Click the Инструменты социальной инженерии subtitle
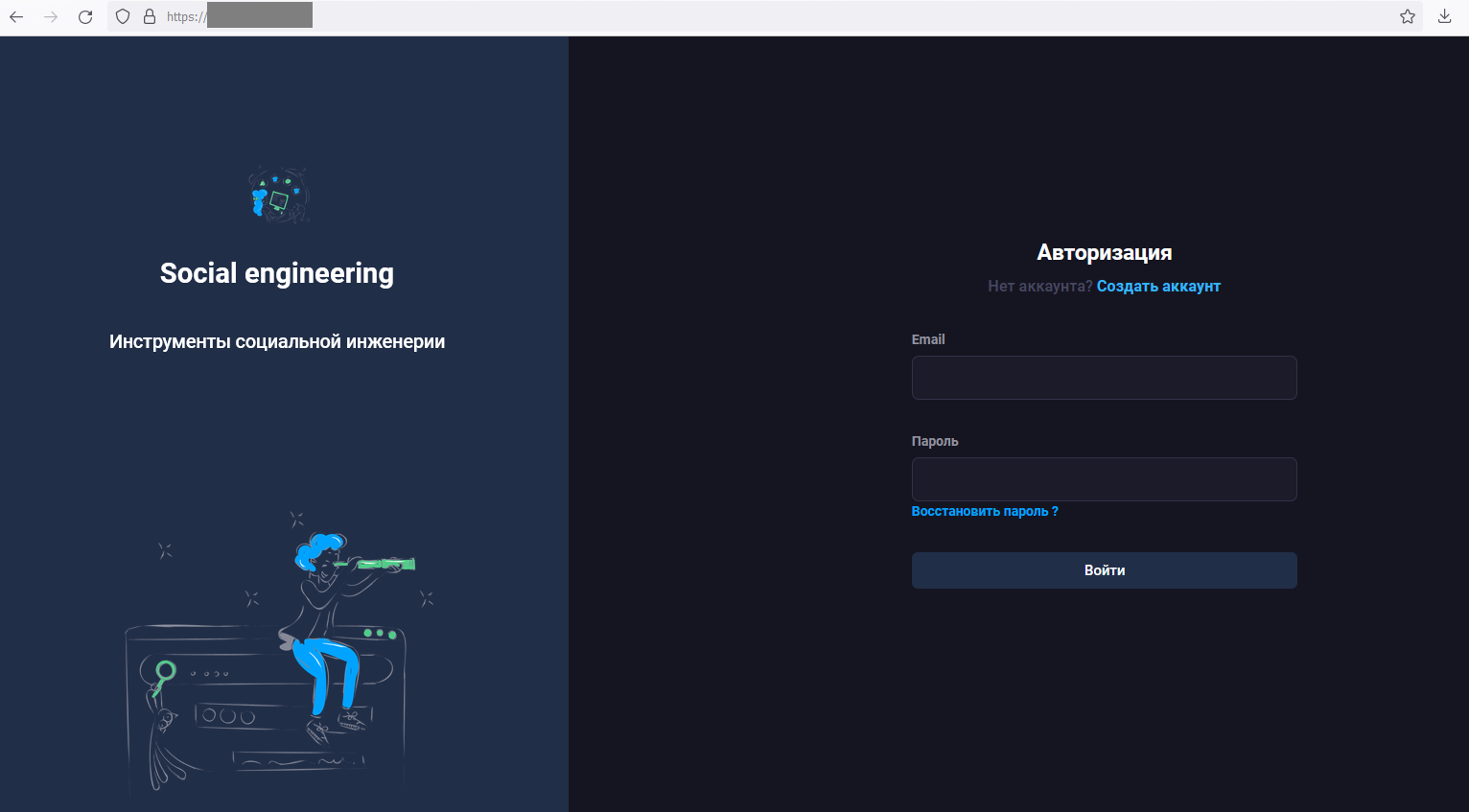Screen dimensions: 1469x812 pyautogui.click(x=276, y=342)
